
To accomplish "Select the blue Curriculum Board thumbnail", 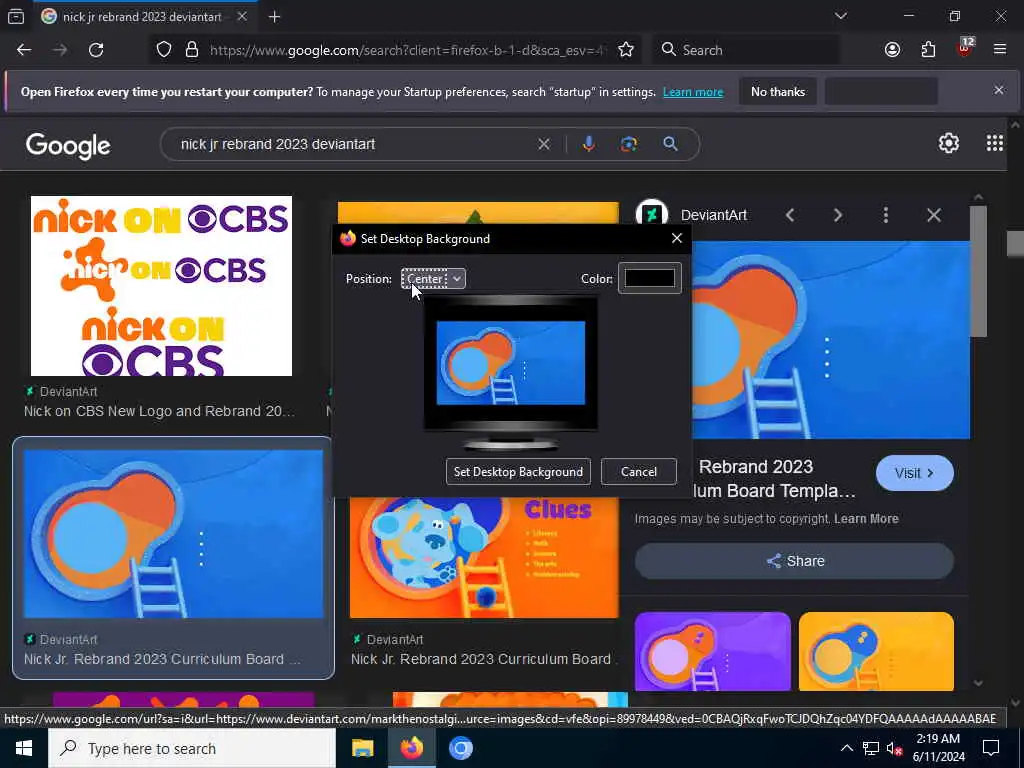I will (x=173, y=534).
